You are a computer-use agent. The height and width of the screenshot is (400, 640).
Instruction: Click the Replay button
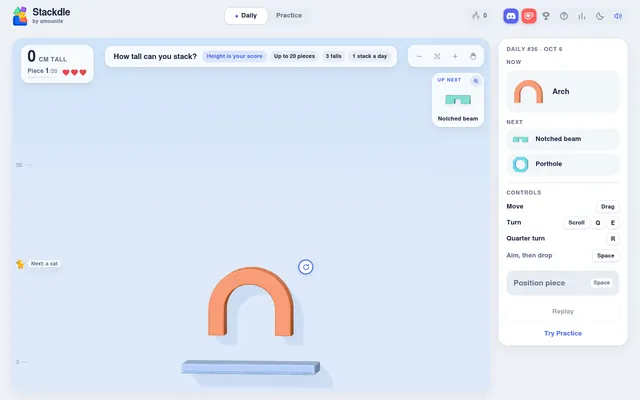pos(563,311)
